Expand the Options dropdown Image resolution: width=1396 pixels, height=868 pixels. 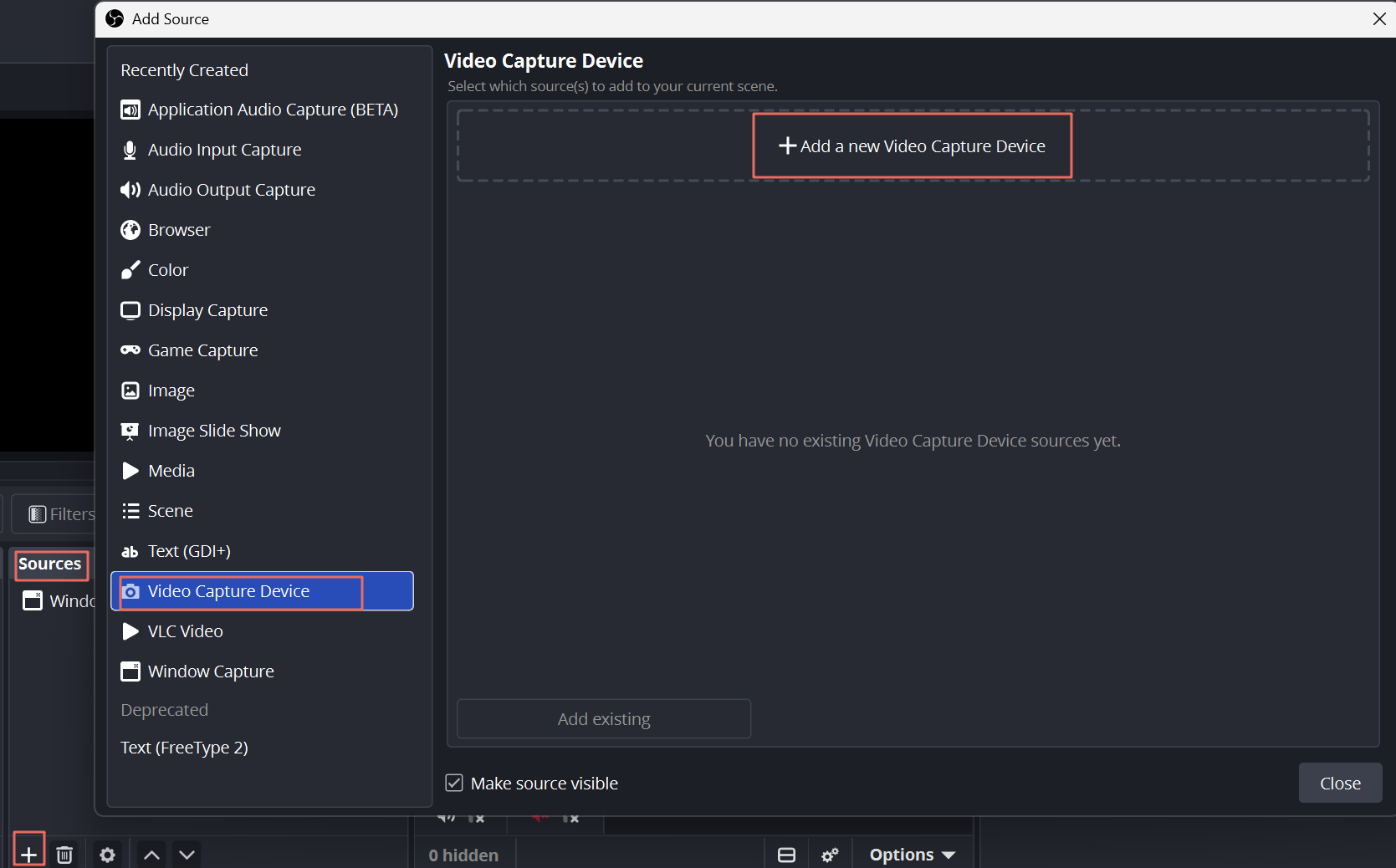click(913, 855)
